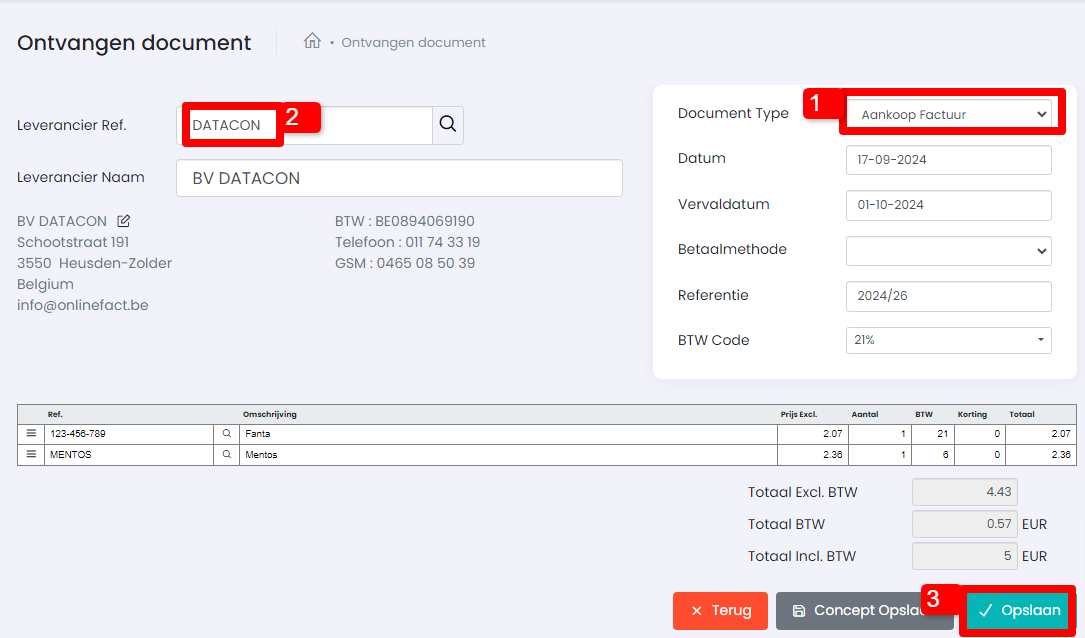This screenshot has width=1085, height=638.
Task: Click the Leverancier Naam field
Action: point(399,178)
